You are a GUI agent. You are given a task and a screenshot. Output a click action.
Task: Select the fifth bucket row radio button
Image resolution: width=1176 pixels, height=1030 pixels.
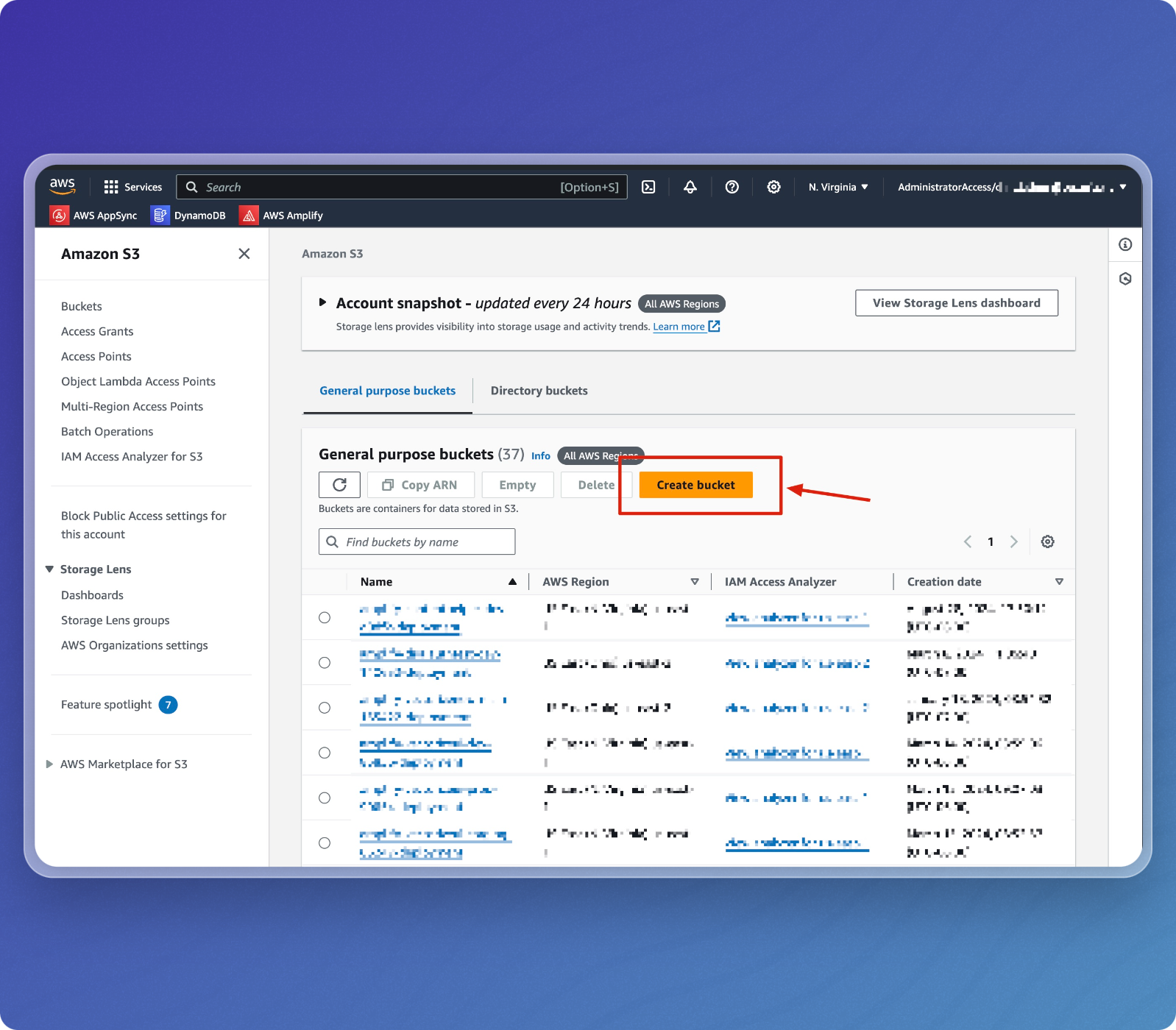pyautogui.click(x=325, y=798)
